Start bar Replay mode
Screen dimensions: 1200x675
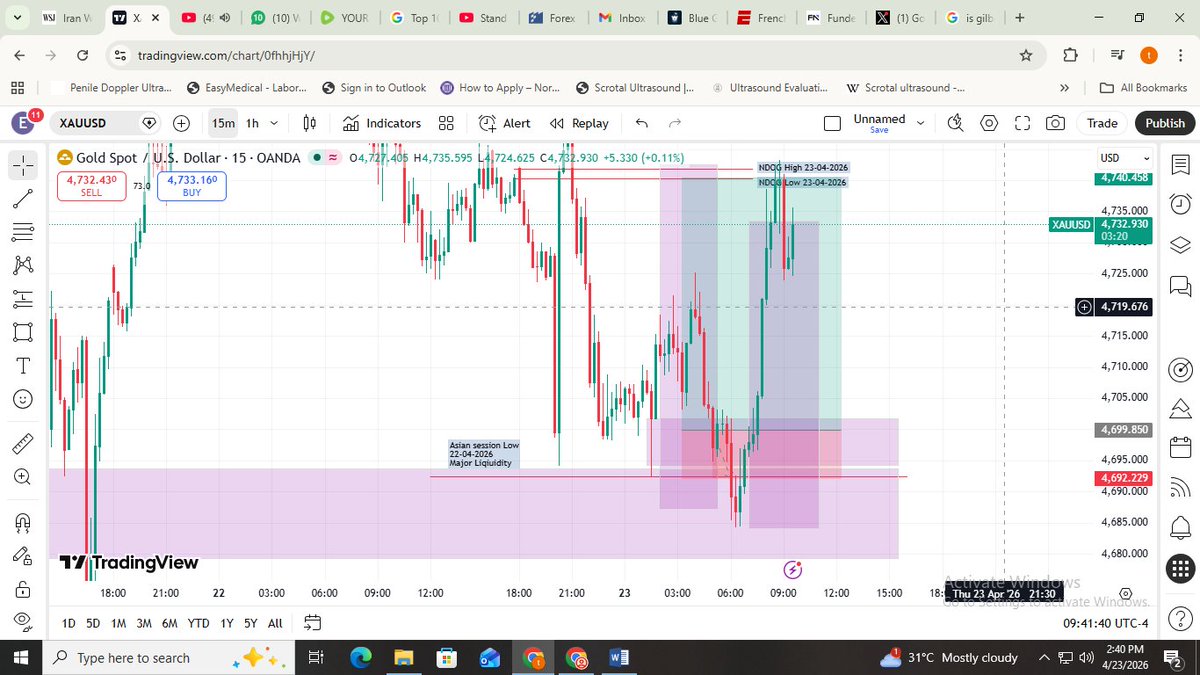579,123
